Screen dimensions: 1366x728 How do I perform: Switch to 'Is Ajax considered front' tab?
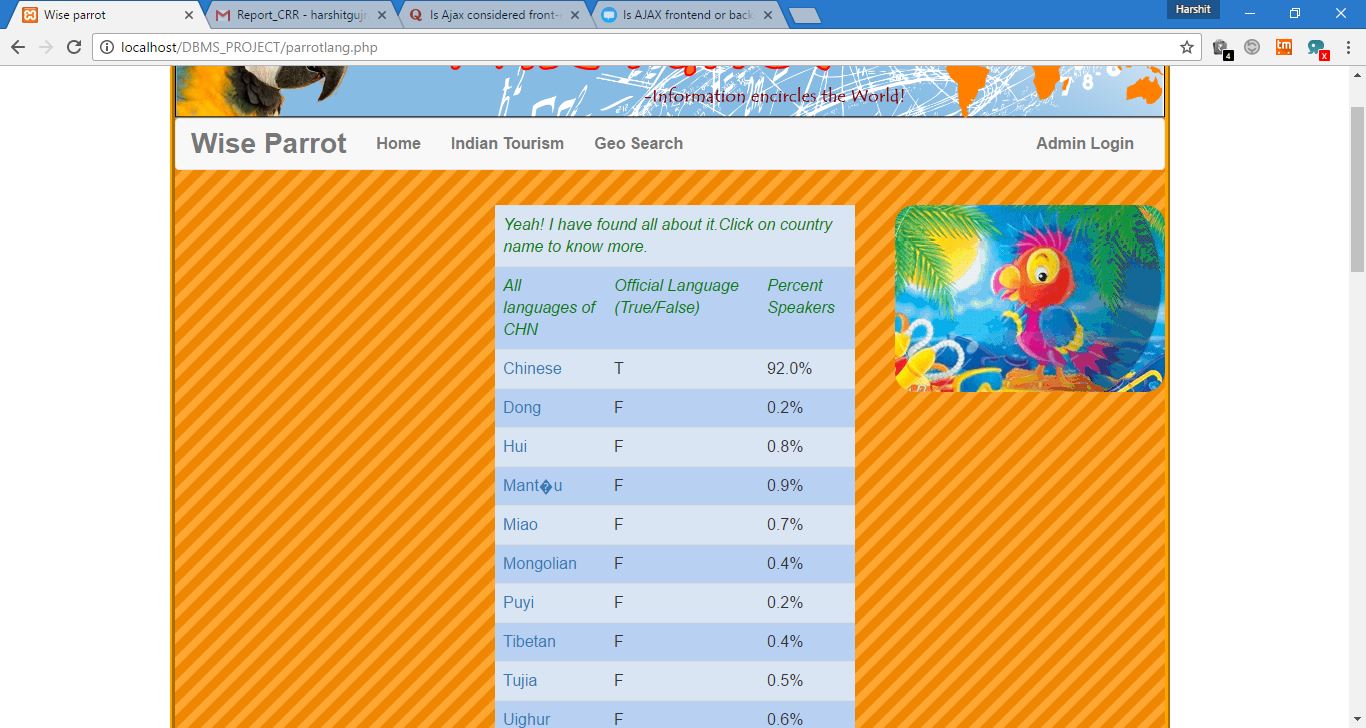(493, 15)
